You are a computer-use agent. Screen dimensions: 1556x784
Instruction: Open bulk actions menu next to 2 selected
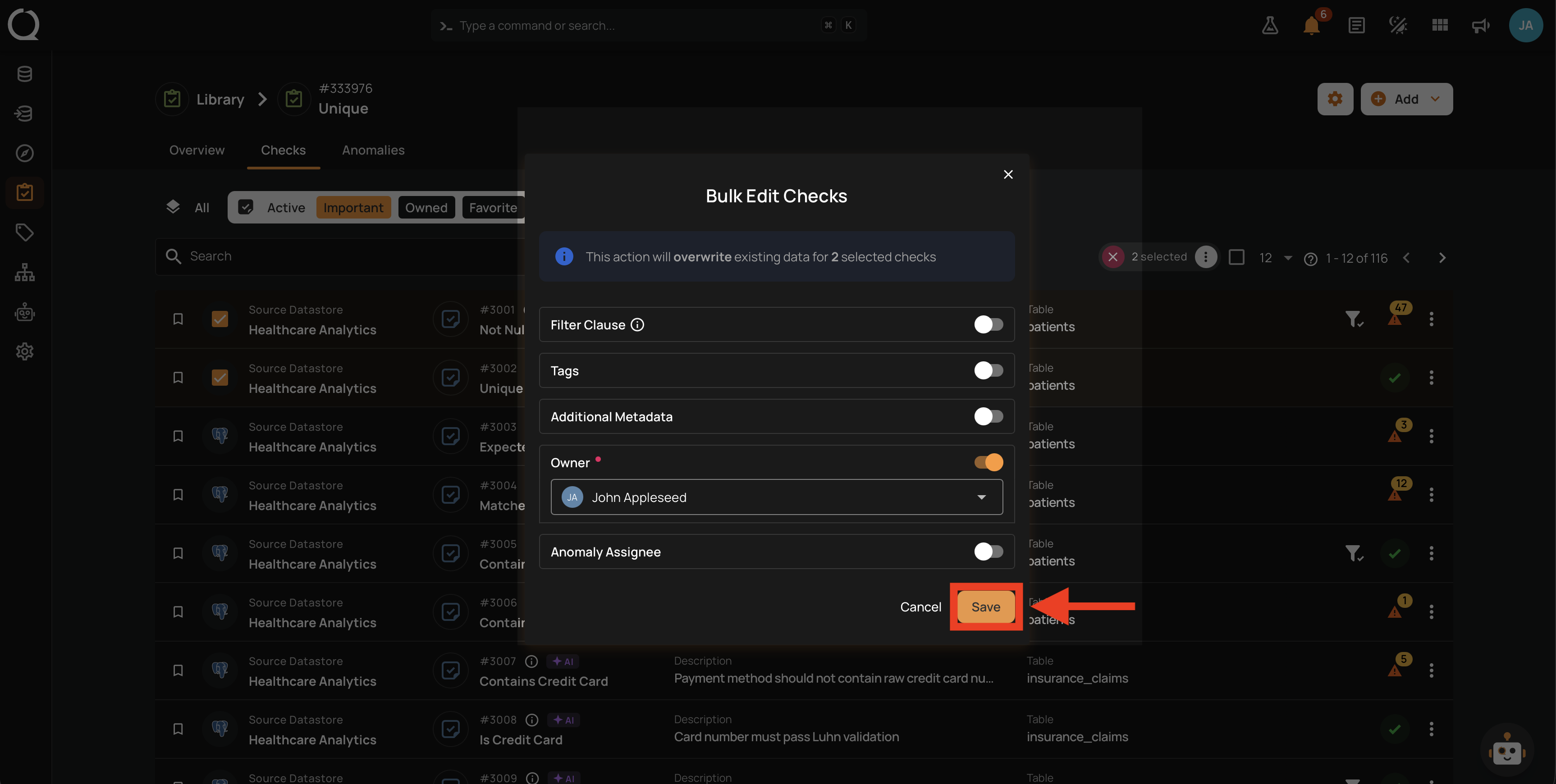[1206, 257]
